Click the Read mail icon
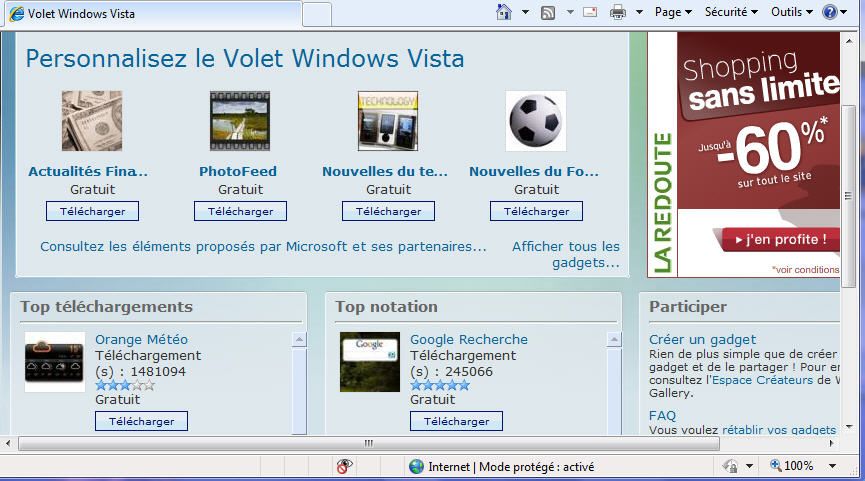865x481 pixels. click(x=590, y=12)
